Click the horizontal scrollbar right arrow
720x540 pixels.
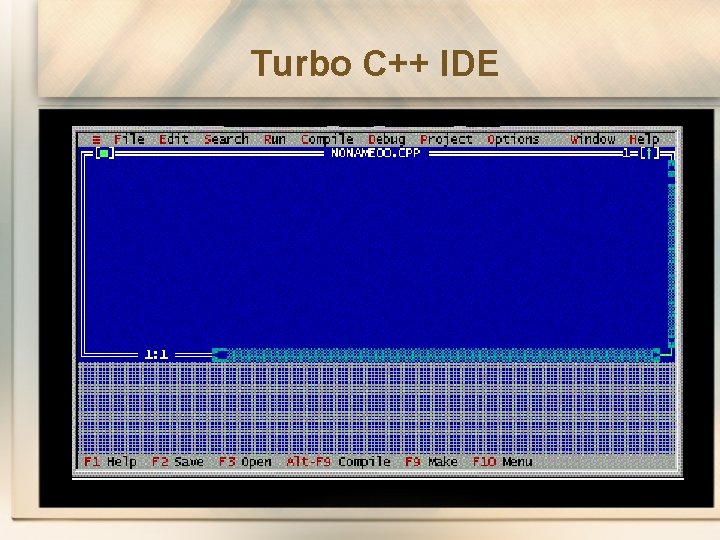pyautogui.click(x=656, y=354)
